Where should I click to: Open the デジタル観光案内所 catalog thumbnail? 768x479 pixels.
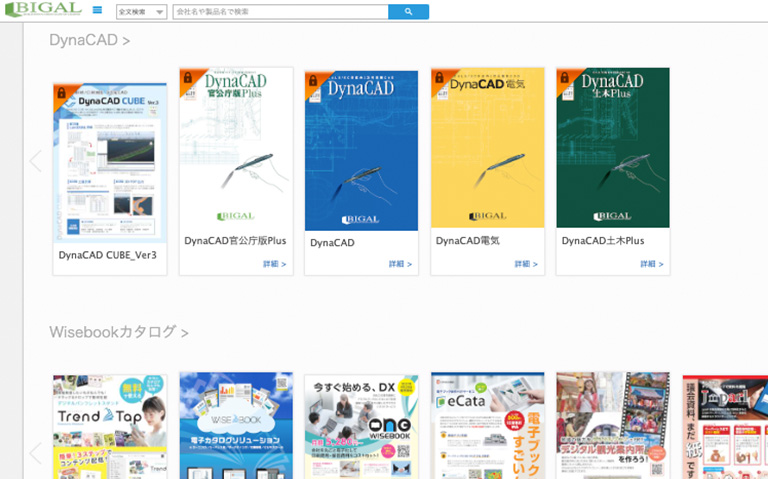click(613, 426)
